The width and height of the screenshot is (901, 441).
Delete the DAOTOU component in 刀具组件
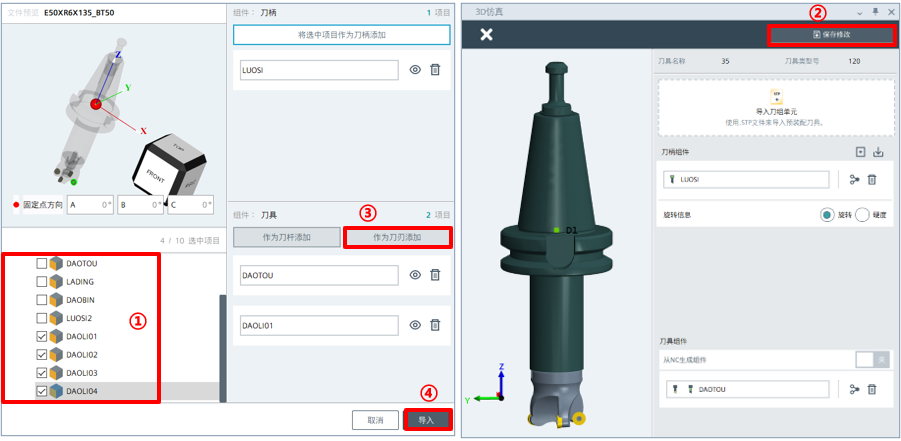(872, 390)
